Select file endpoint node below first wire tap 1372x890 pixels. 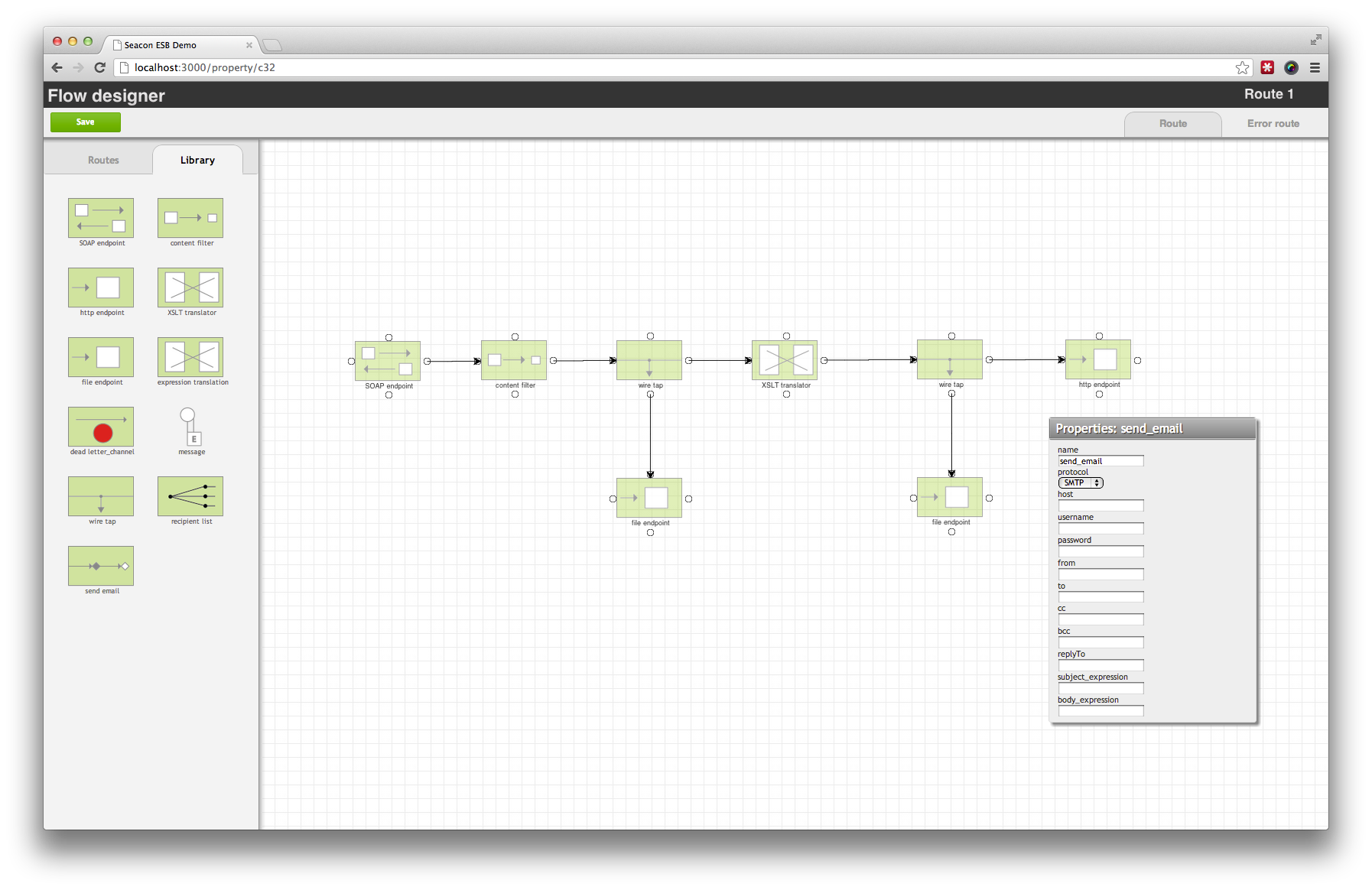649,498
